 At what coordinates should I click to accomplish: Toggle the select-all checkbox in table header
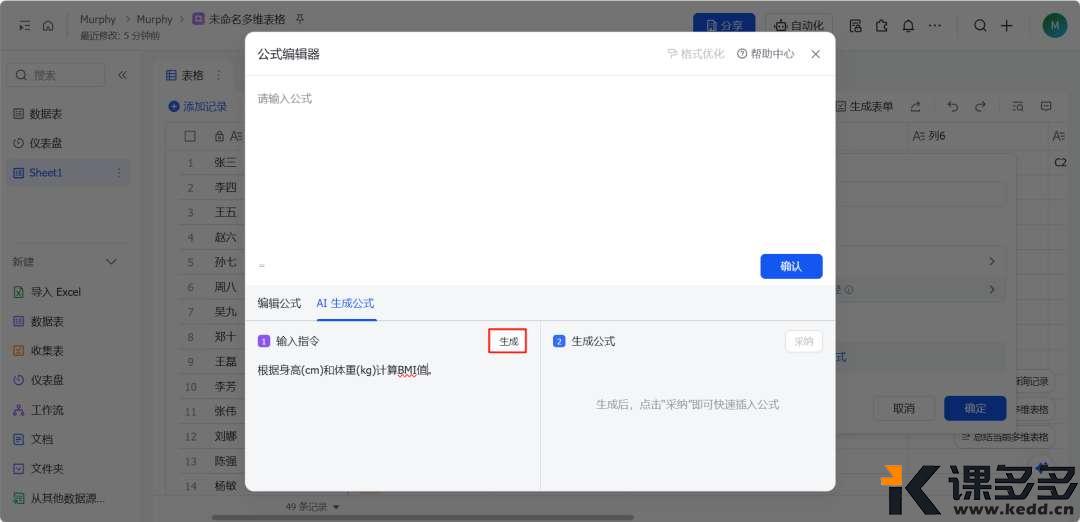click(190, 136)
